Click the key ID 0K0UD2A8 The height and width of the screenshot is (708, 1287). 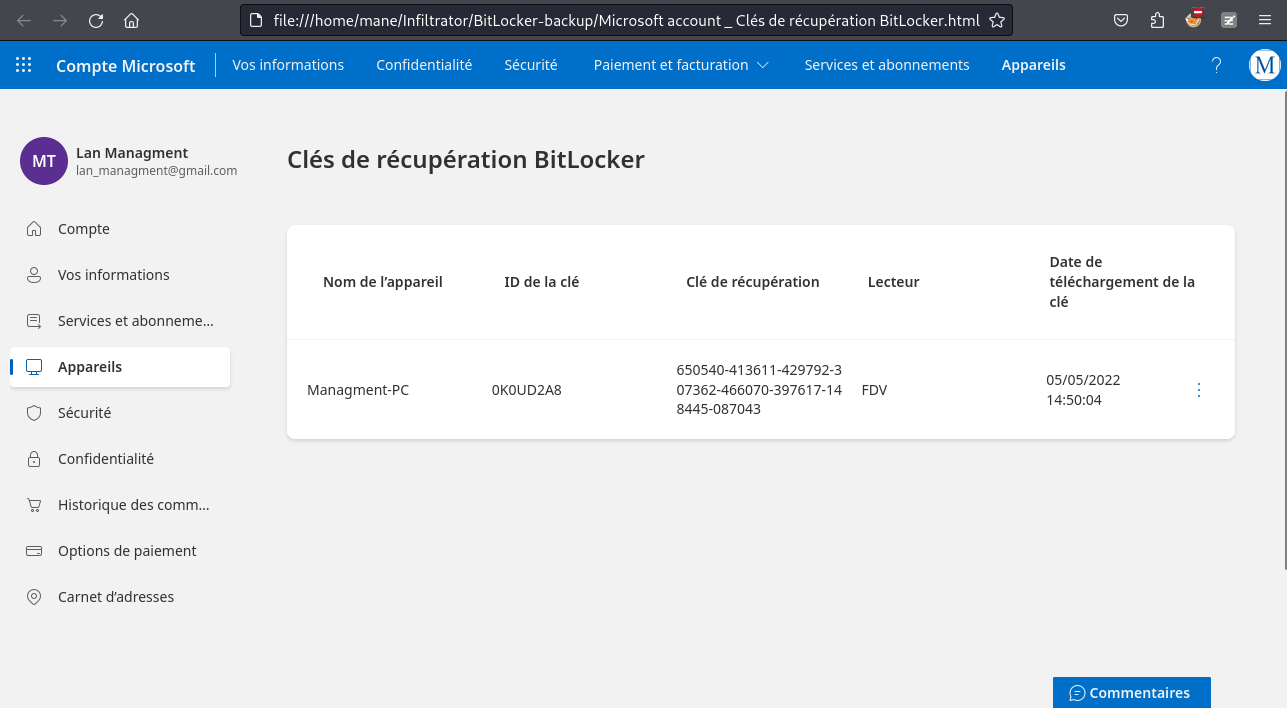tap(527, 390)
